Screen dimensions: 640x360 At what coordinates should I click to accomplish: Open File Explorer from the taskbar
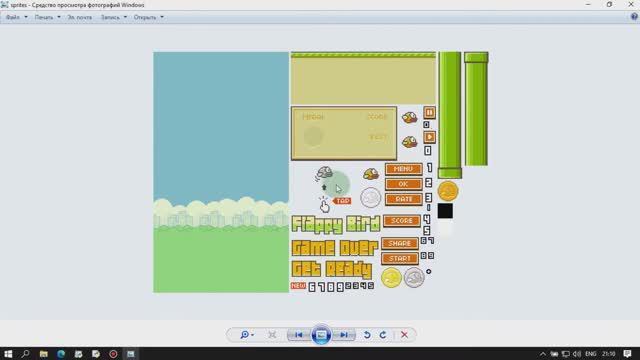point(43,353)
